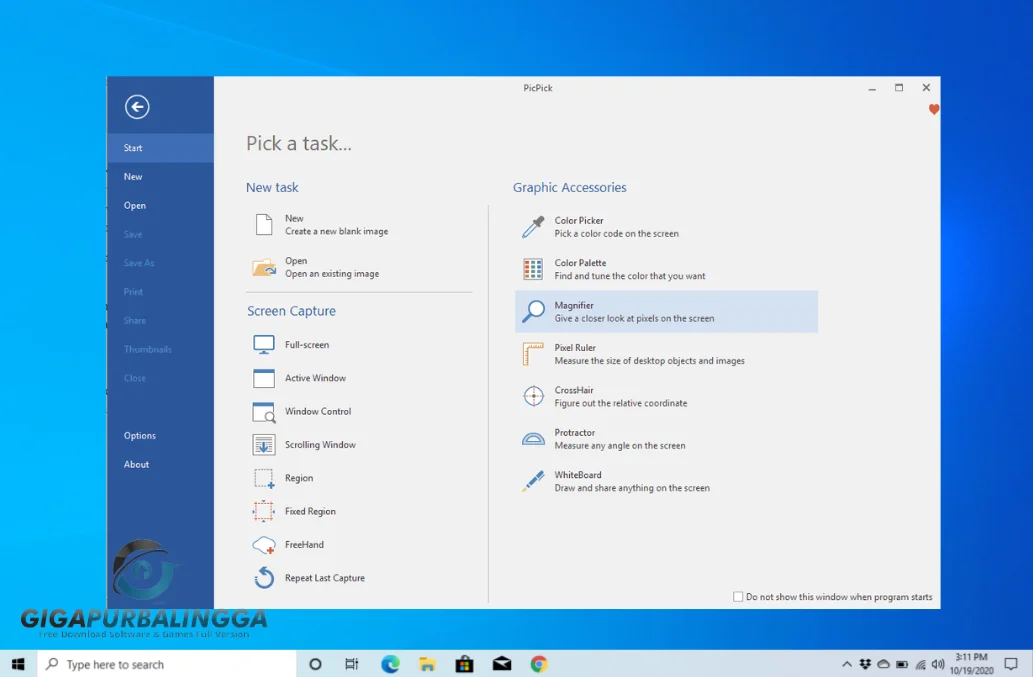Click the Color Picker eyedropper icon
Viewport: 1033px width, 677px height.
(533, 227)
